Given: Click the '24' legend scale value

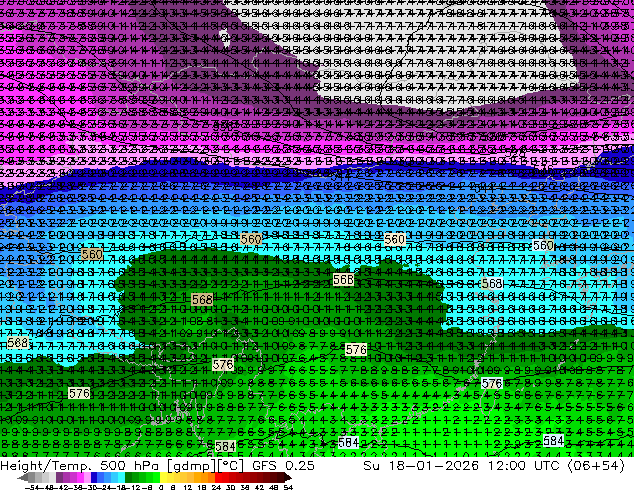Looking at the screenshot, I should click(x=216, y=487).
